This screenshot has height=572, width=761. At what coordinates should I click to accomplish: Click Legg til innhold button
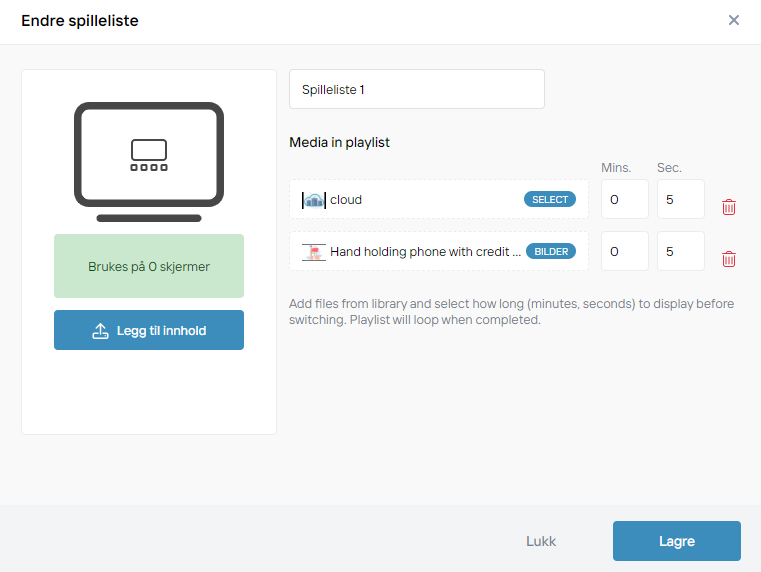149,330
